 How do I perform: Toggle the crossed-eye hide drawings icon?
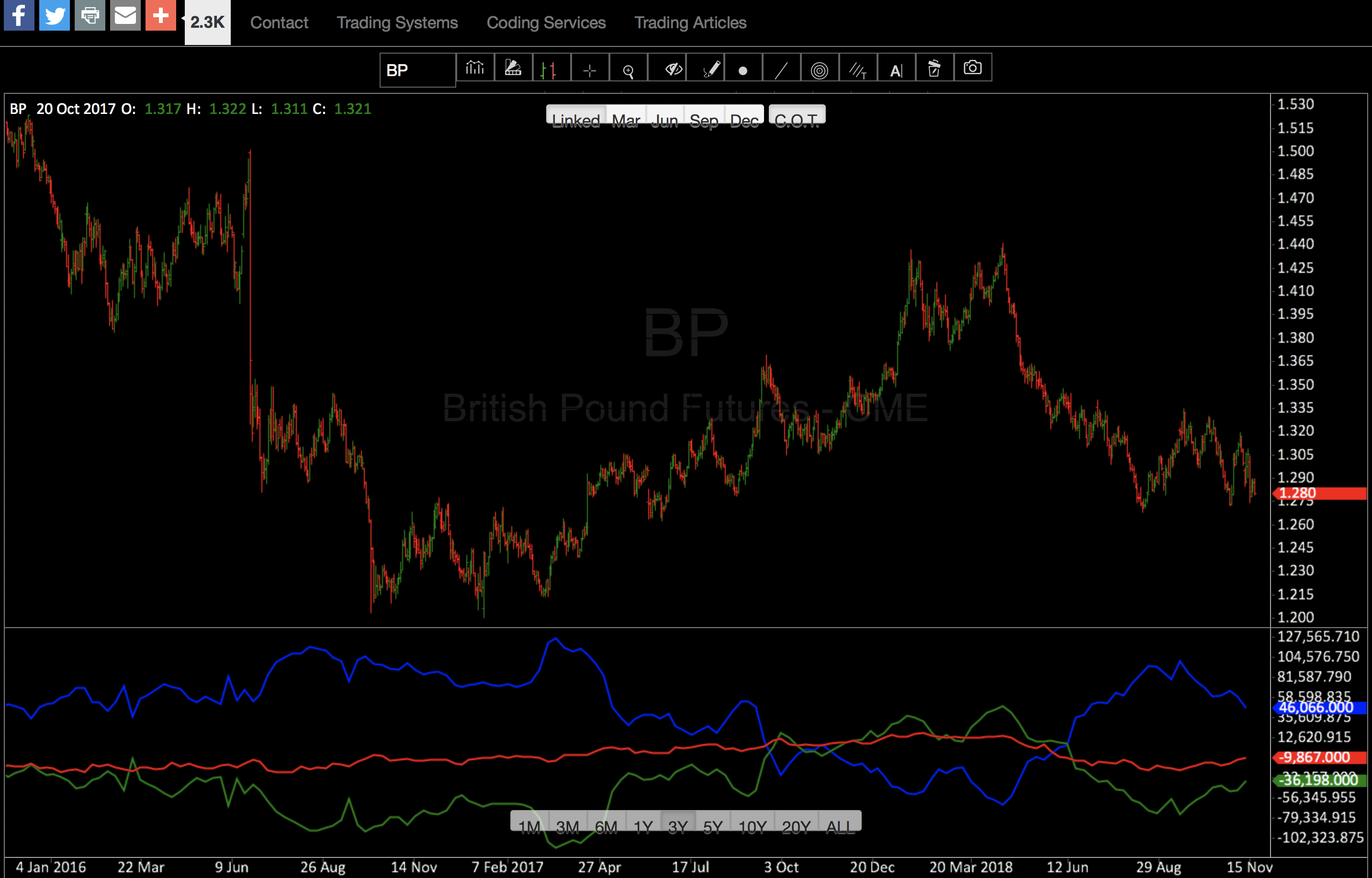[674, 69]
